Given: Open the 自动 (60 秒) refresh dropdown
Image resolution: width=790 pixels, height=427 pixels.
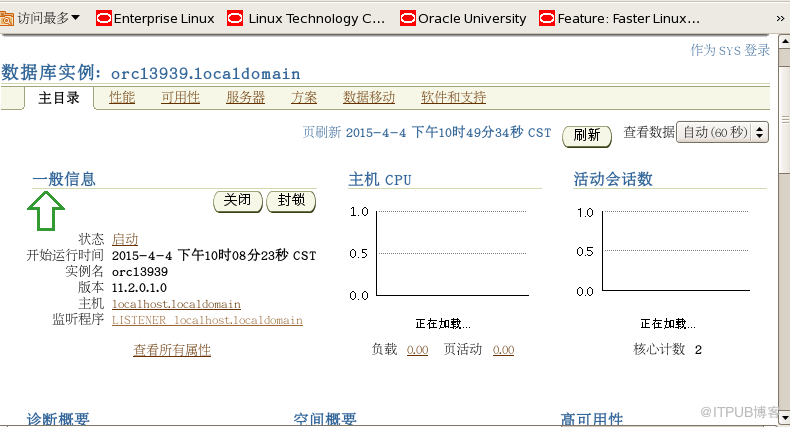Looking at the screenshot, I should pos(722,132).
